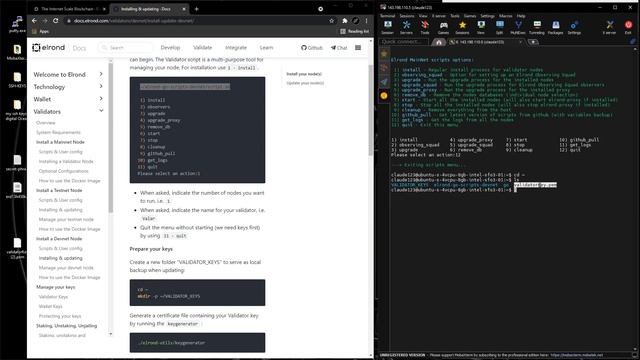Screen dimensions: 640x360
Task: Click the Apps bookmarks shortcut
Action: (x=40, y=31)
